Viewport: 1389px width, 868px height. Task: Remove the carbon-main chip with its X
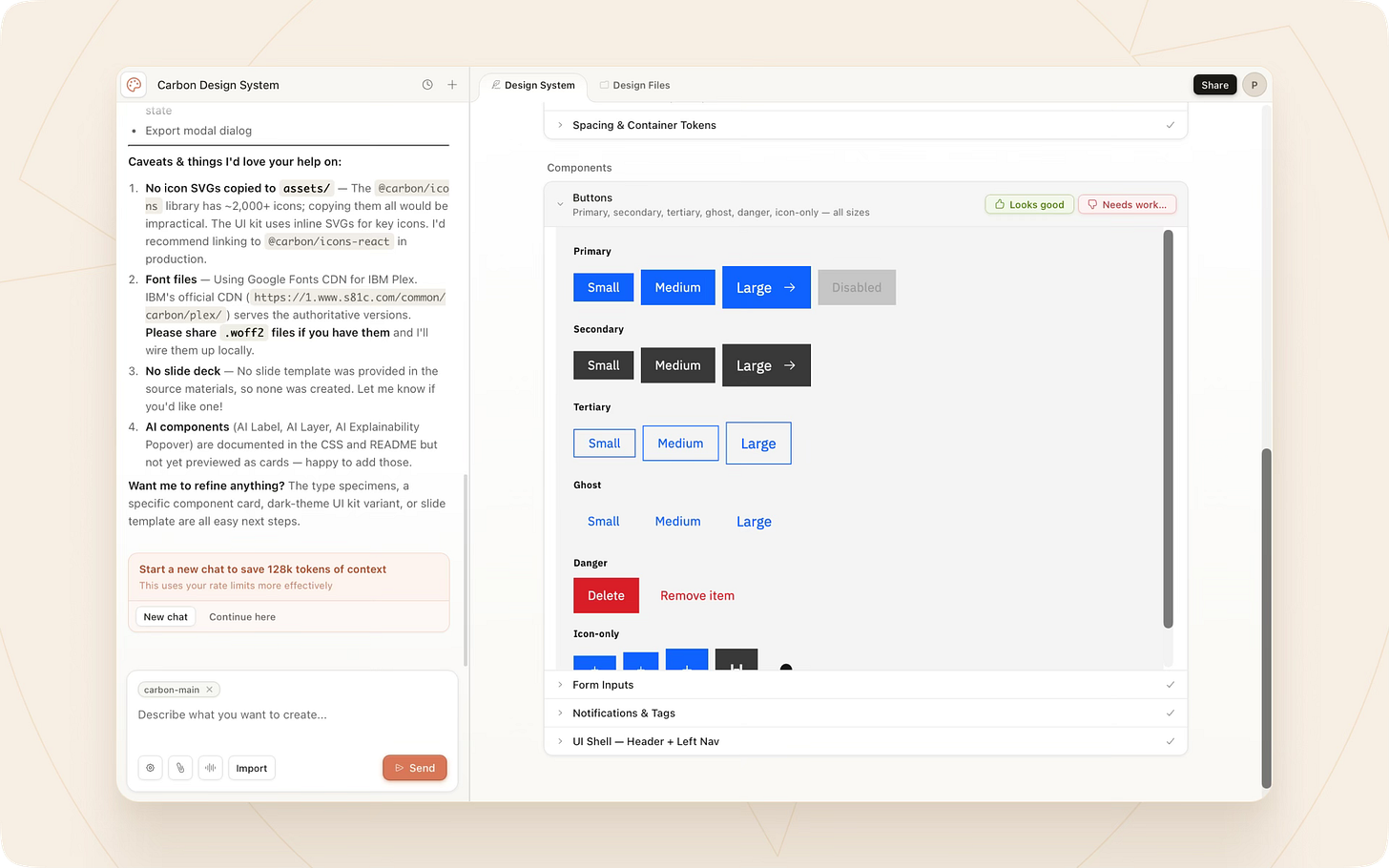click(210, 690)
